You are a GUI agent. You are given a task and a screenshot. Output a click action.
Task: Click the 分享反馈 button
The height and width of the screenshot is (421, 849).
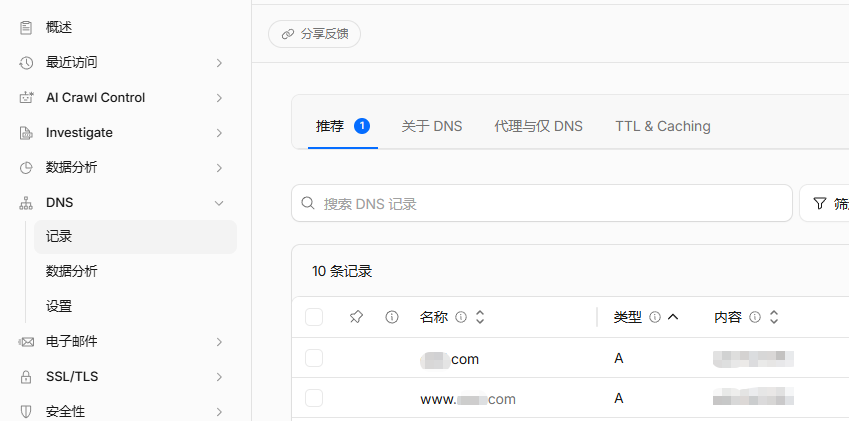[315, 34]
